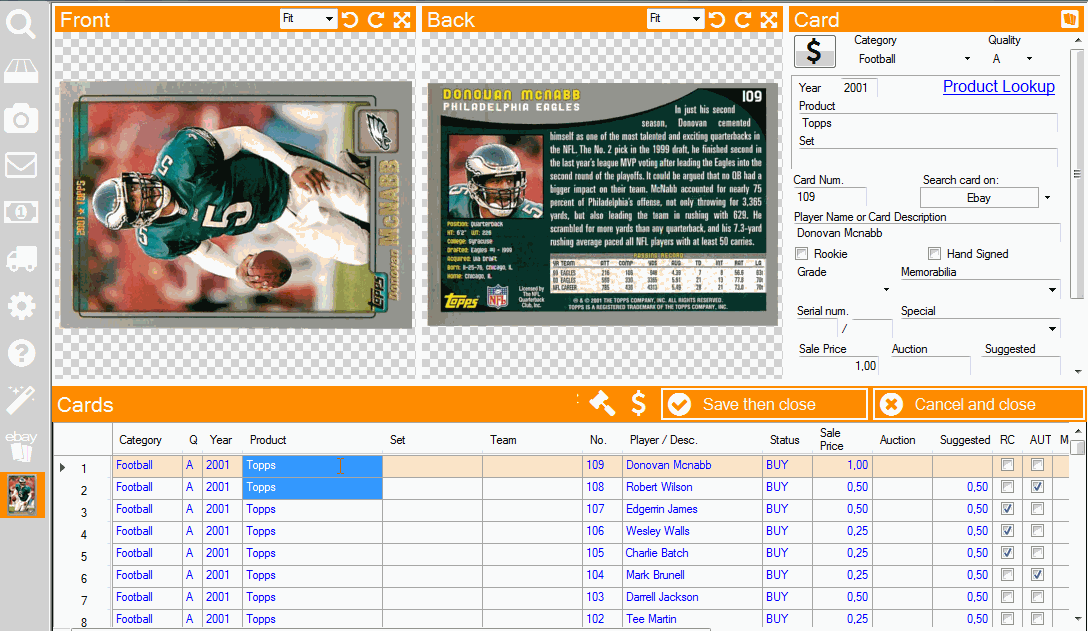Screen dimensions: 1088x631
Task: Sort by the Suggested column header
Action: [x=964, y=439]
